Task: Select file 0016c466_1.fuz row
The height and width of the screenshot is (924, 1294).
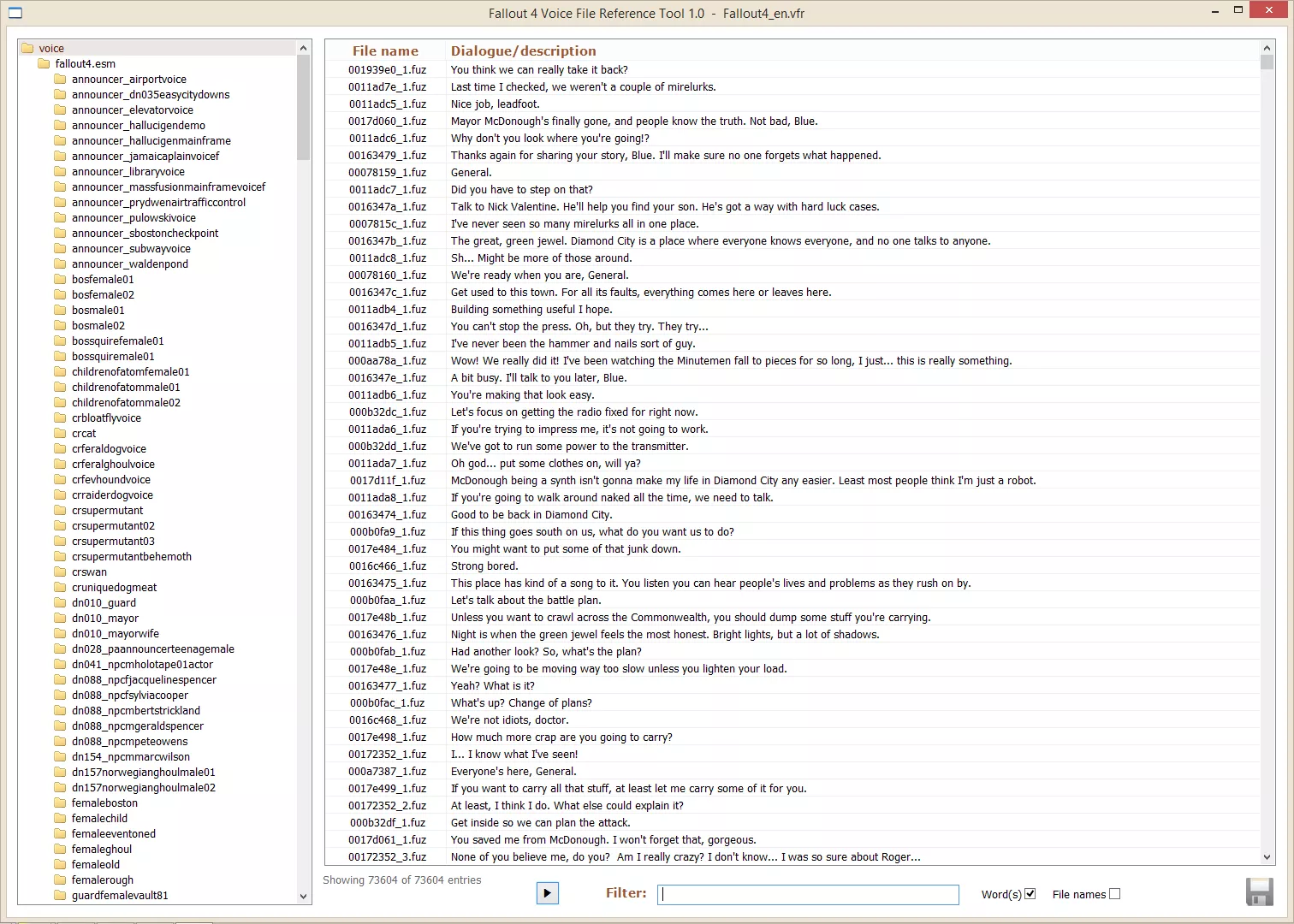Action: [x=792, y=566]
